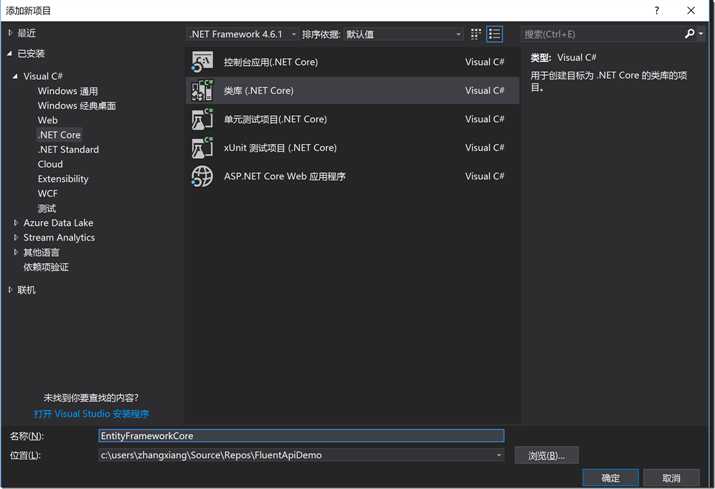
Task: Select 单元测试项目(.NET Core) template text
Action: [x=275, y=119]
